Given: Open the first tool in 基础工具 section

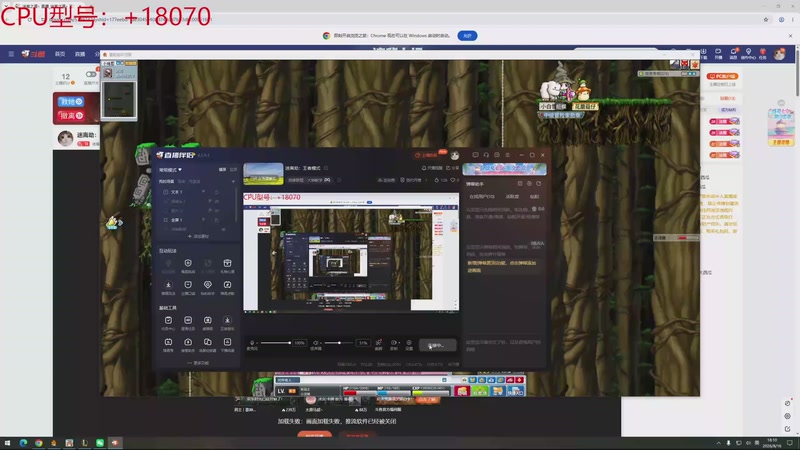Looking at the screenshot, I should [x=168, y=320].
